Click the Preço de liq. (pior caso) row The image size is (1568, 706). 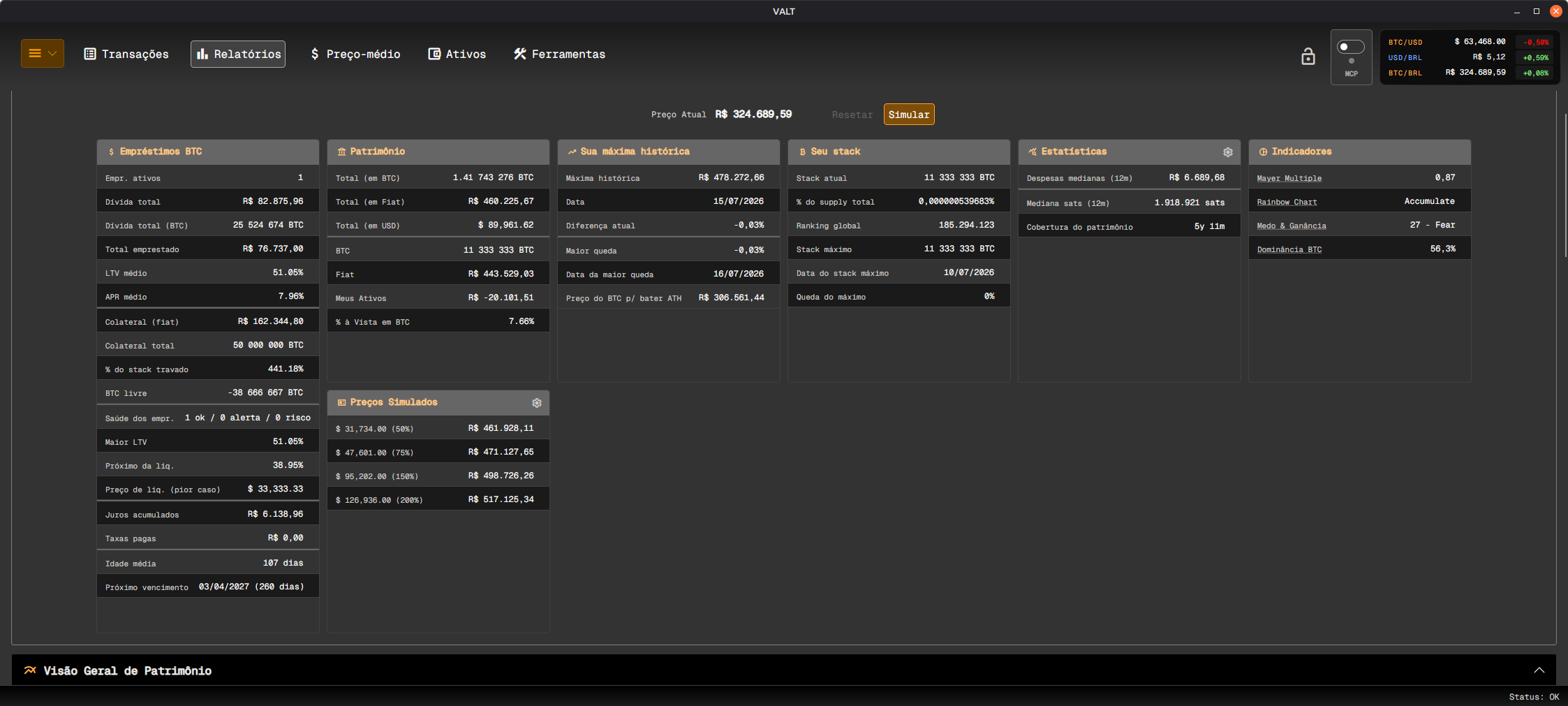coord(208,489)
